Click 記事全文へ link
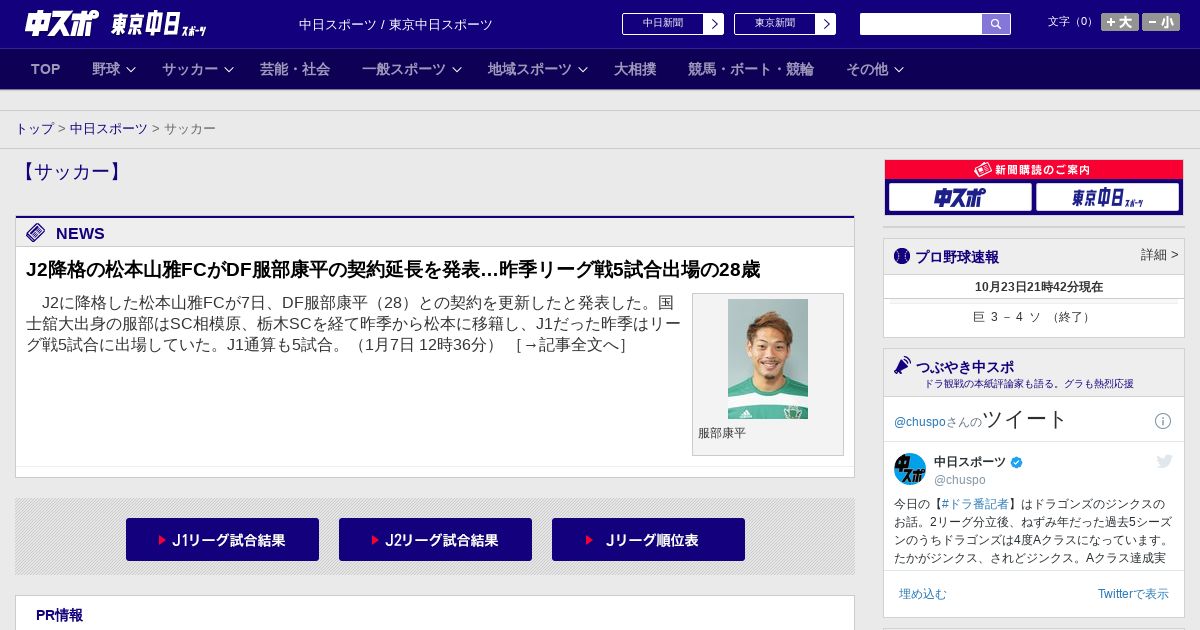This screenshot has height=630, width=1200. pyautogui.click(x=570, y=345)
